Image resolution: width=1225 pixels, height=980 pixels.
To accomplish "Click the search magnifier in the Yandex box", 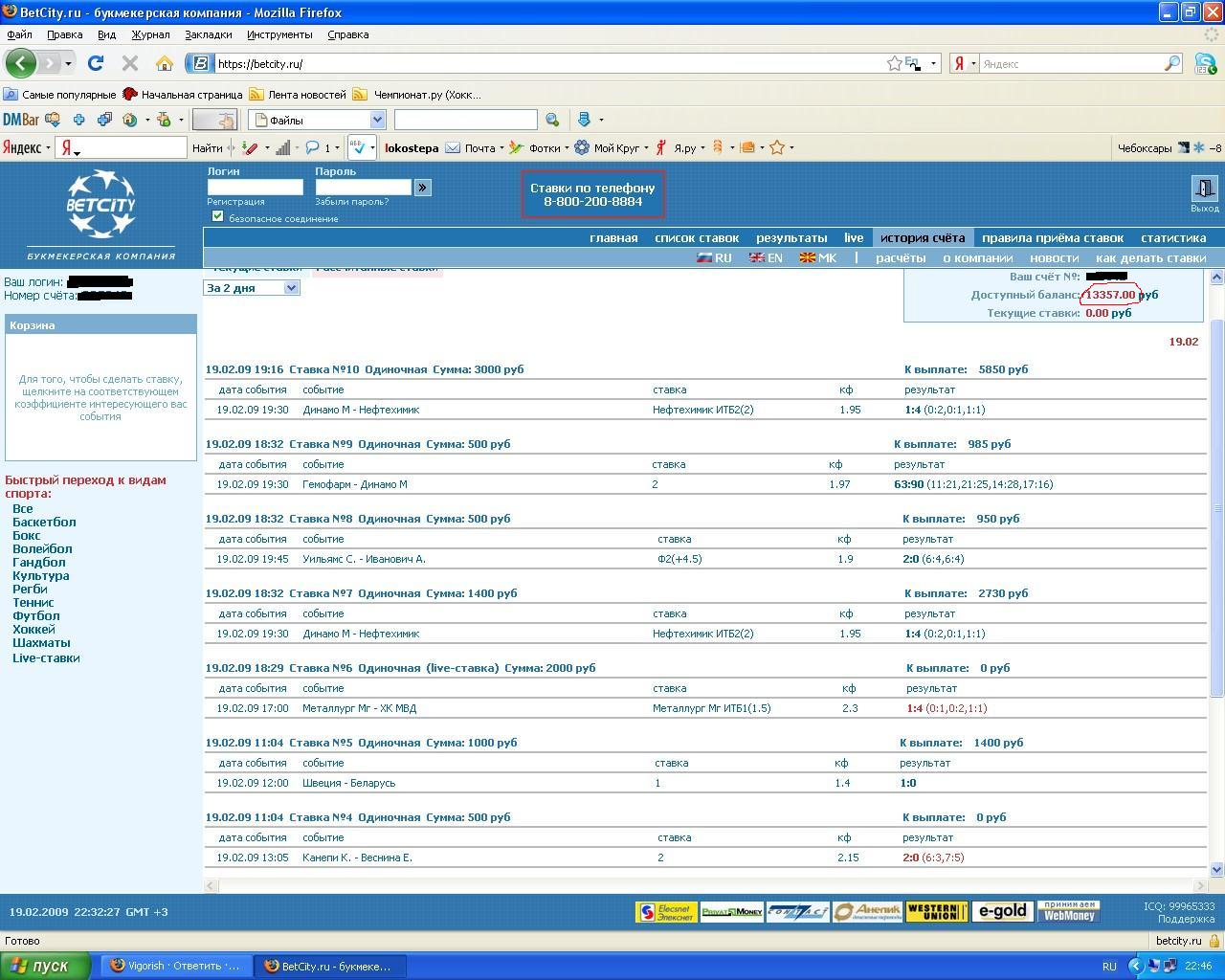I will 1171,64.
